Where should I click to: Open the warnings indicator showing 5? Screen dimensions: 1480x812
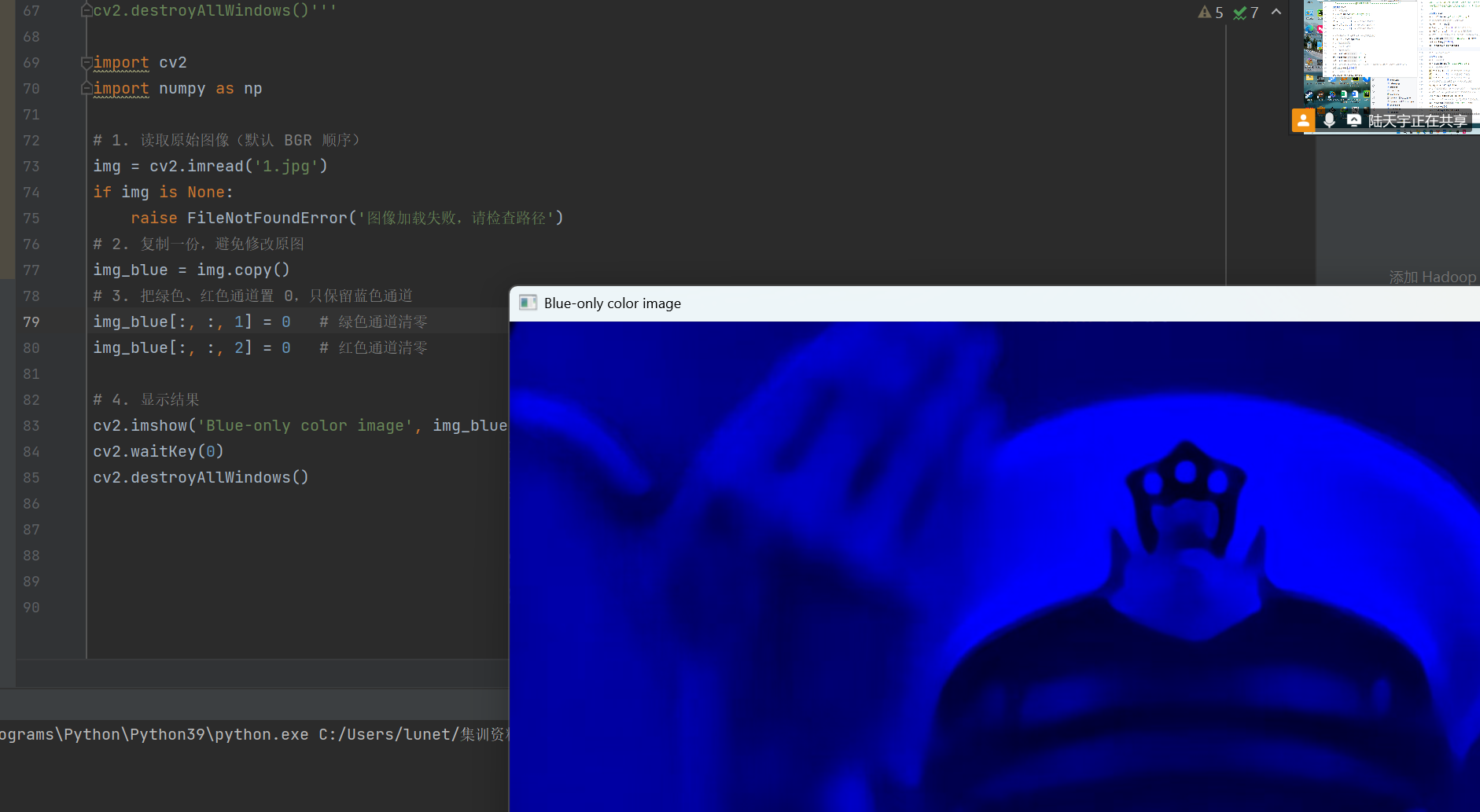click(1210, 12)
